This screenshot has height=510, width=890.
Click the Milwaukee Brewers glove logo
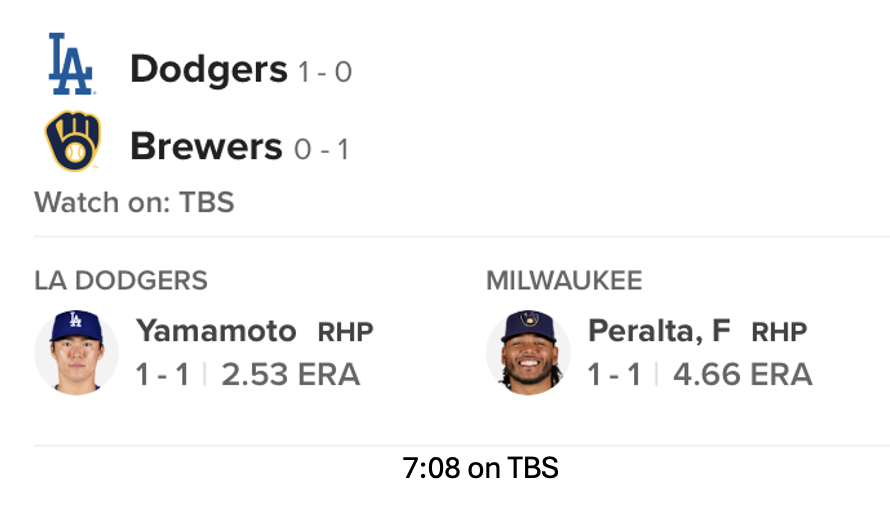(x=72, y=141)
